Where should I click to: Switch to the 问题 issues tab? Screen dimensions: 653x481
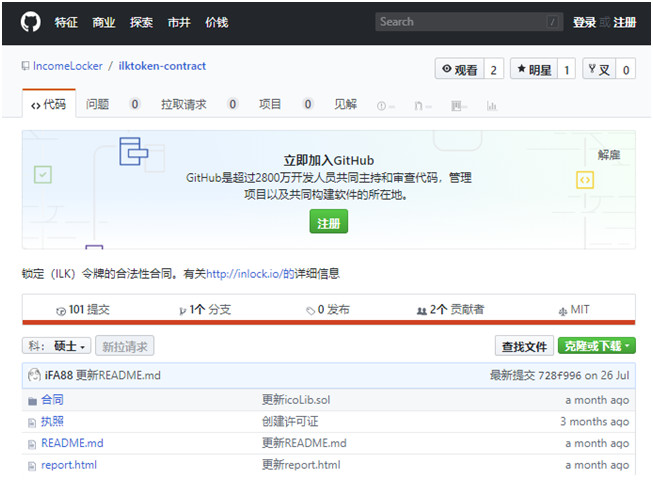pyautogui.click(x=97, y=104)
